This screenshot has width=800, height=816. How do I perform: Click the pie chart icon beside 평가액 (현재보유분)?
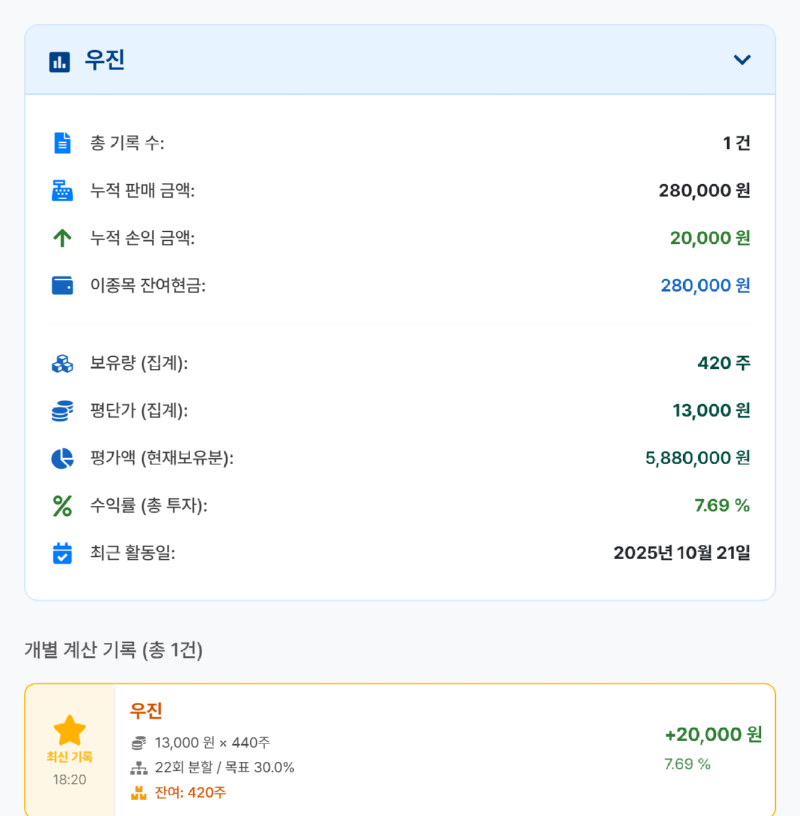coord(62,458)
